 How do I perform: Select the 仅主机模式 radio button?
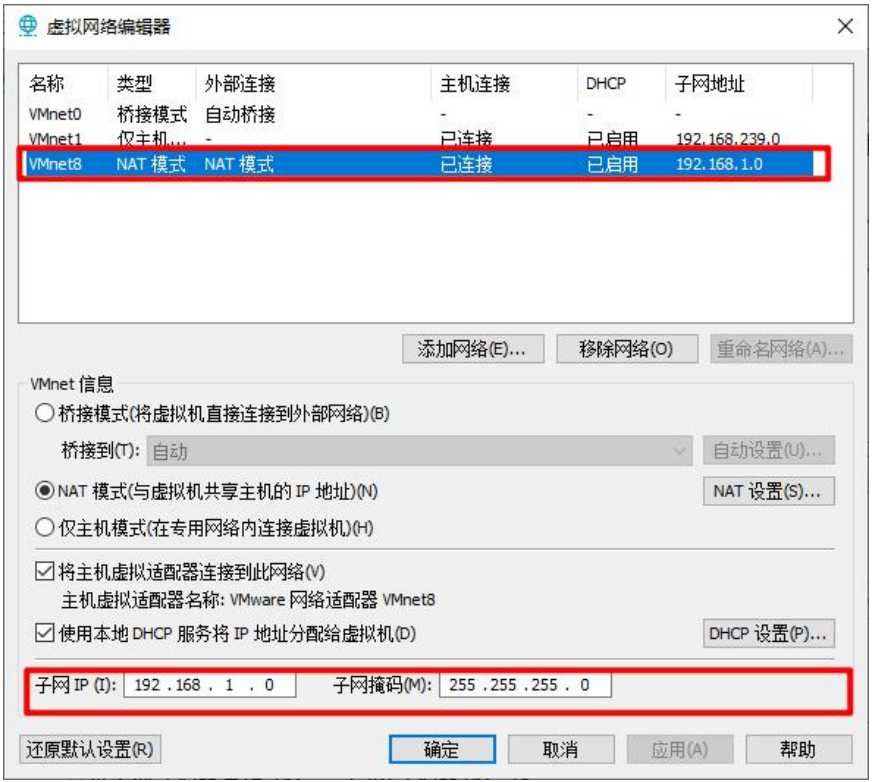tap(45, 527)
